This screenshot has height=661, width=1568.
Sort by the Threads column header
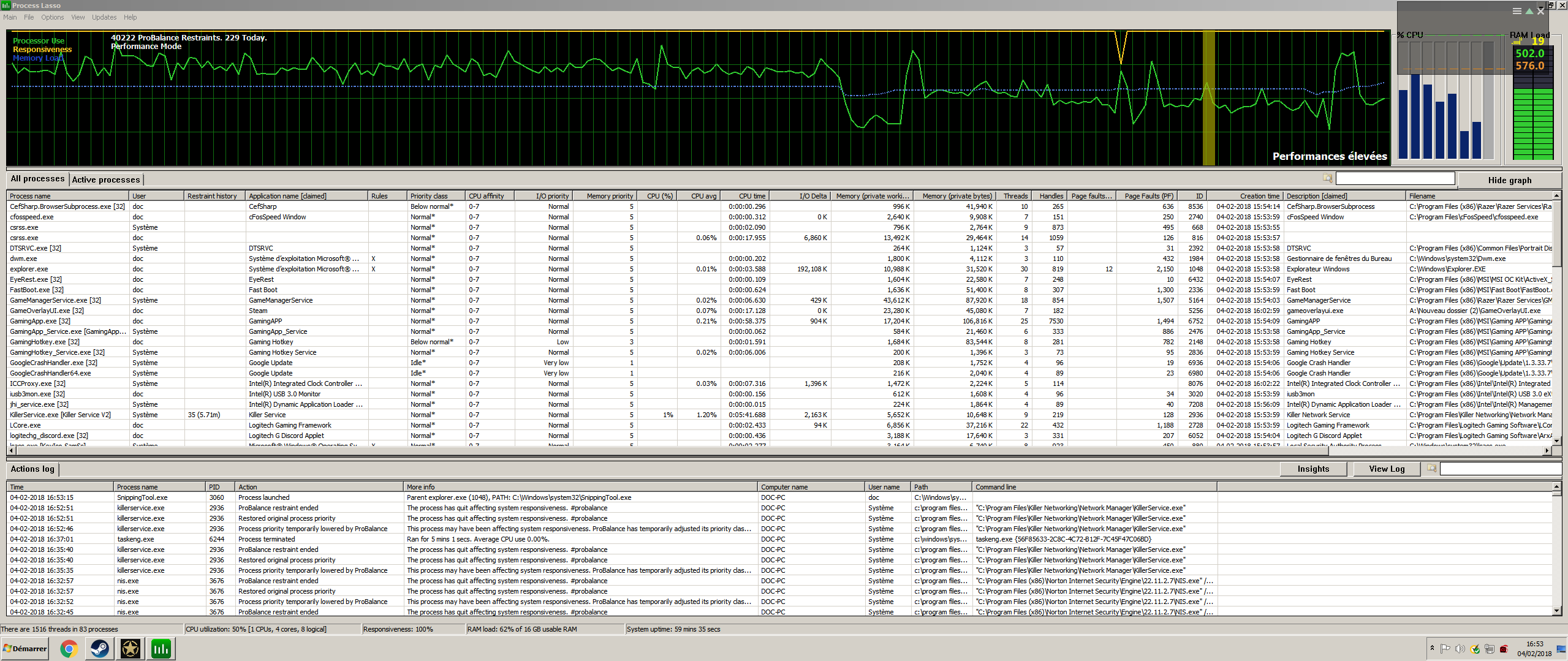pyautogui.click(x=1013, y=196)
